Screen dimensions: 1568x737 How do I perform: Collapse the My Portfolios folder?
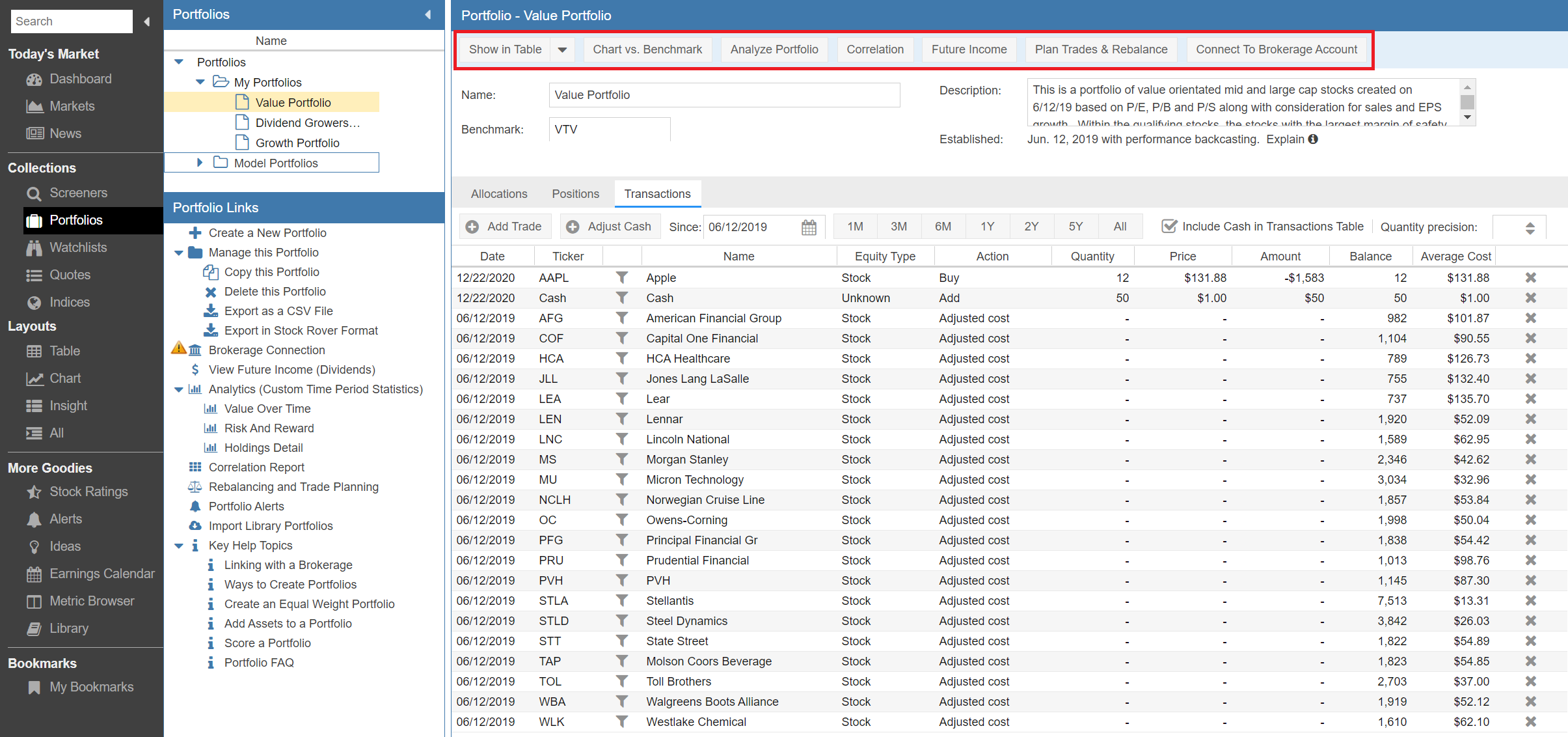pos(200,82)
